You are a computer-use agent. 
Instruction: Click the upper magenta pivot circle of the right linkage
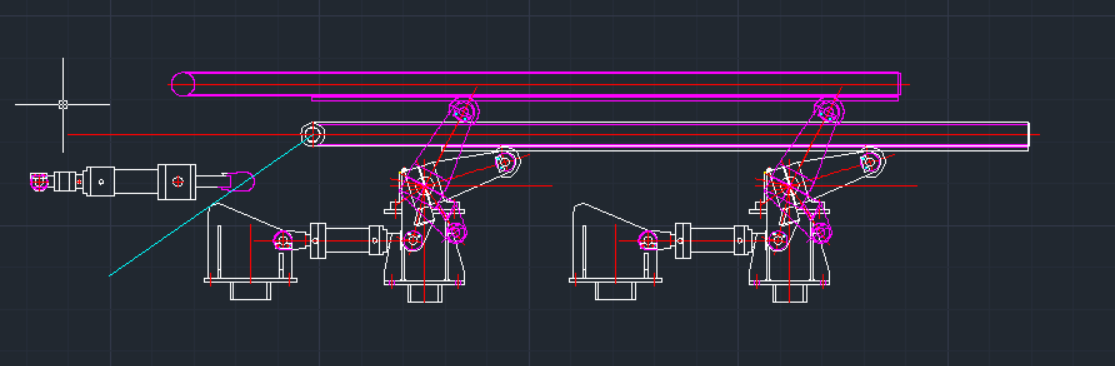[x=829, y=111]
